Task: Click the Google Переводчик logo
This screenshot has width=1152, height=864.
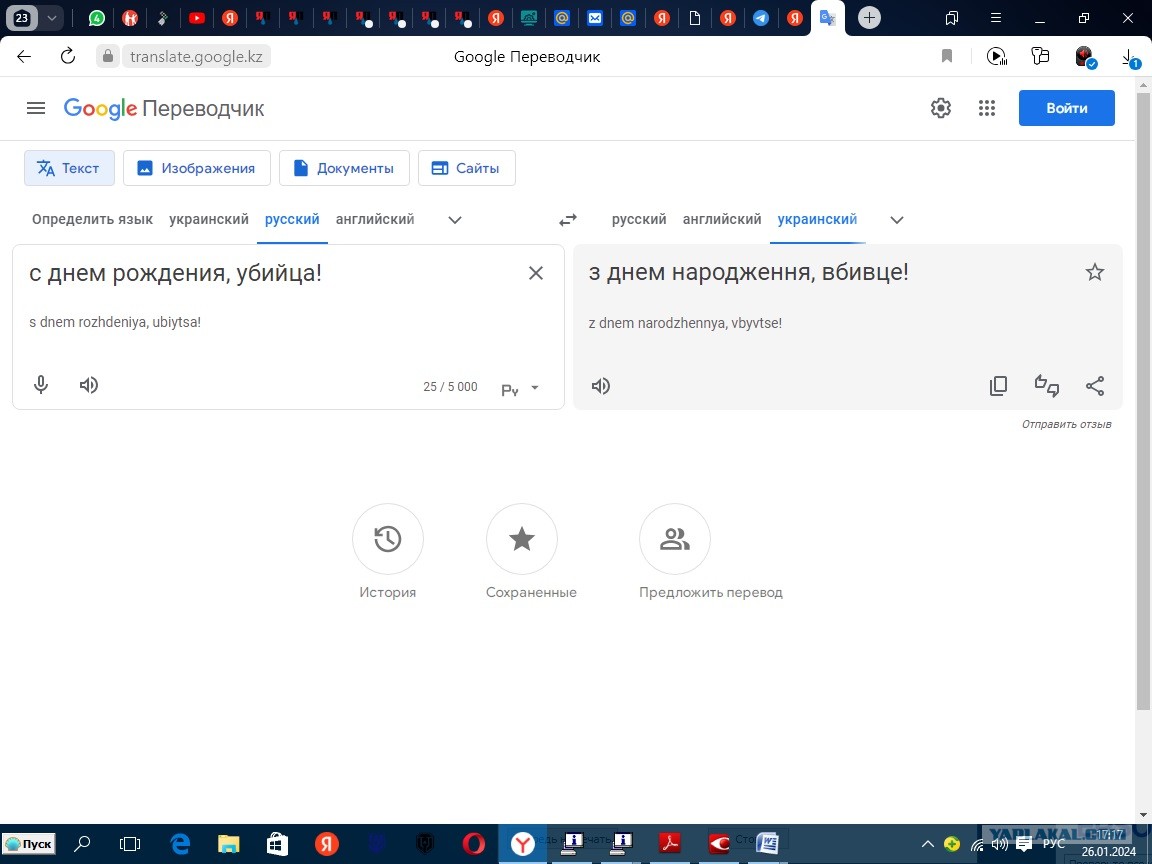Action: (164, 109)
